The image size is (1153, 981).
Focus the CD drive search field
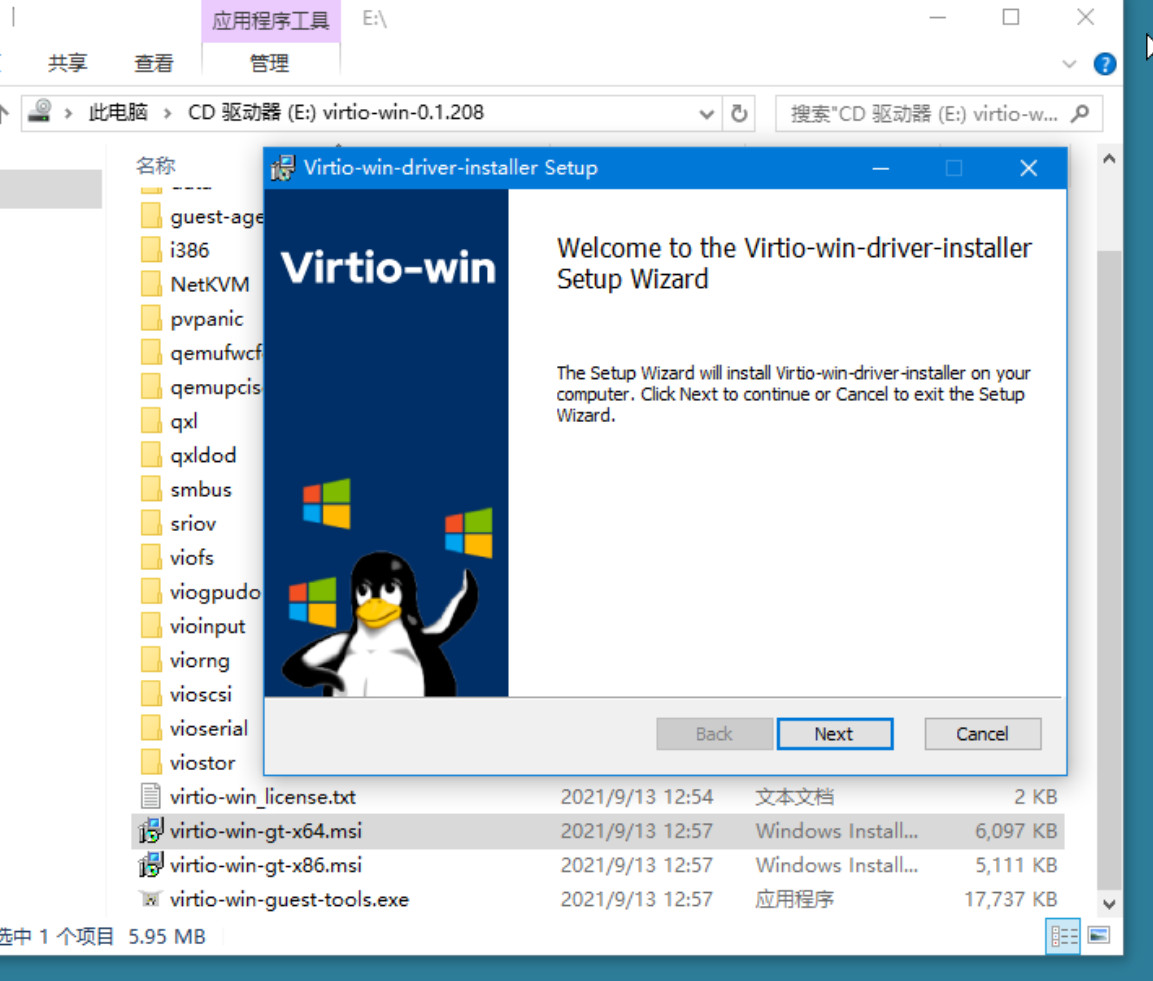click(939, 113)
